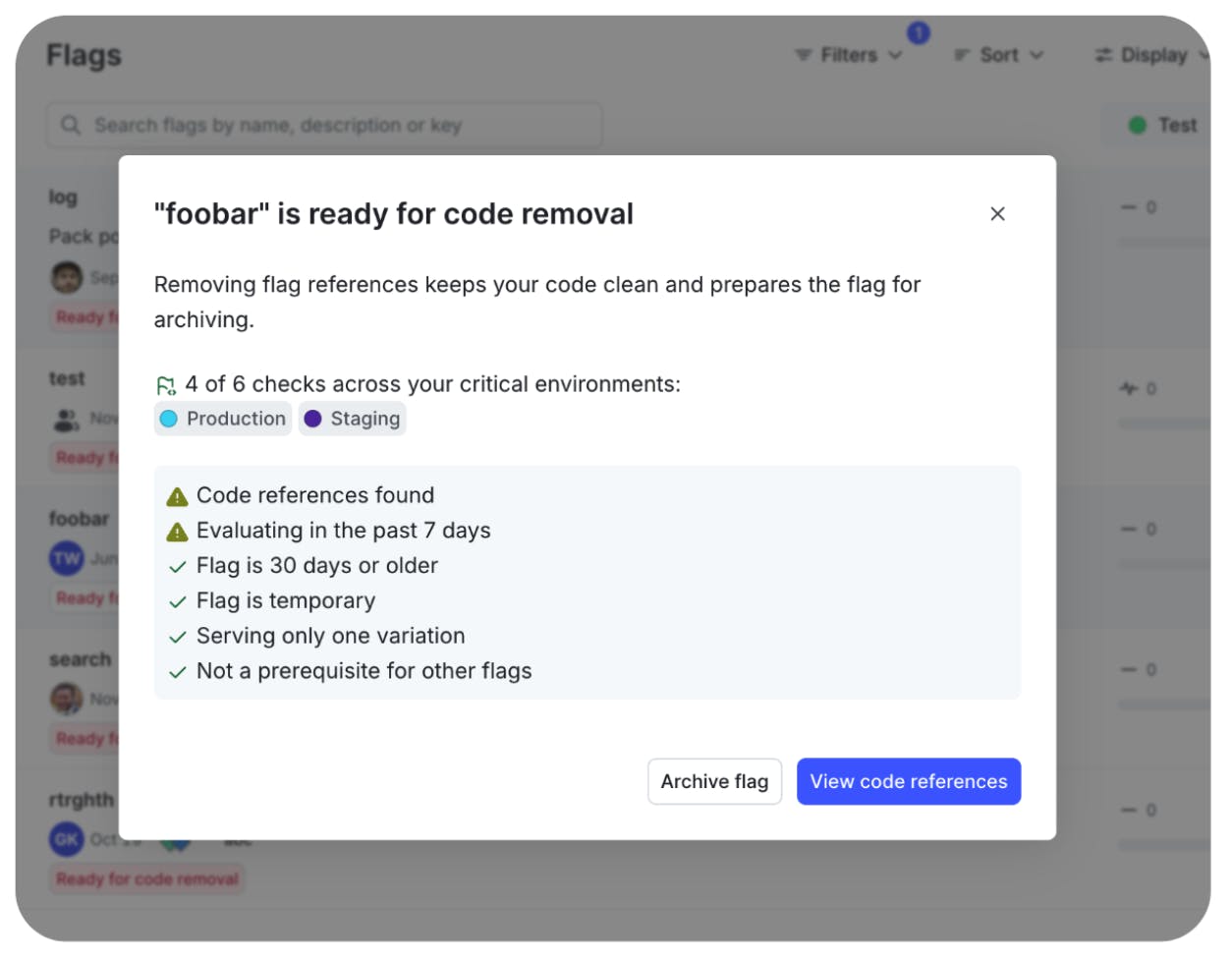Click the Archive flag button

pyautogui.click(x=714, y=781)
